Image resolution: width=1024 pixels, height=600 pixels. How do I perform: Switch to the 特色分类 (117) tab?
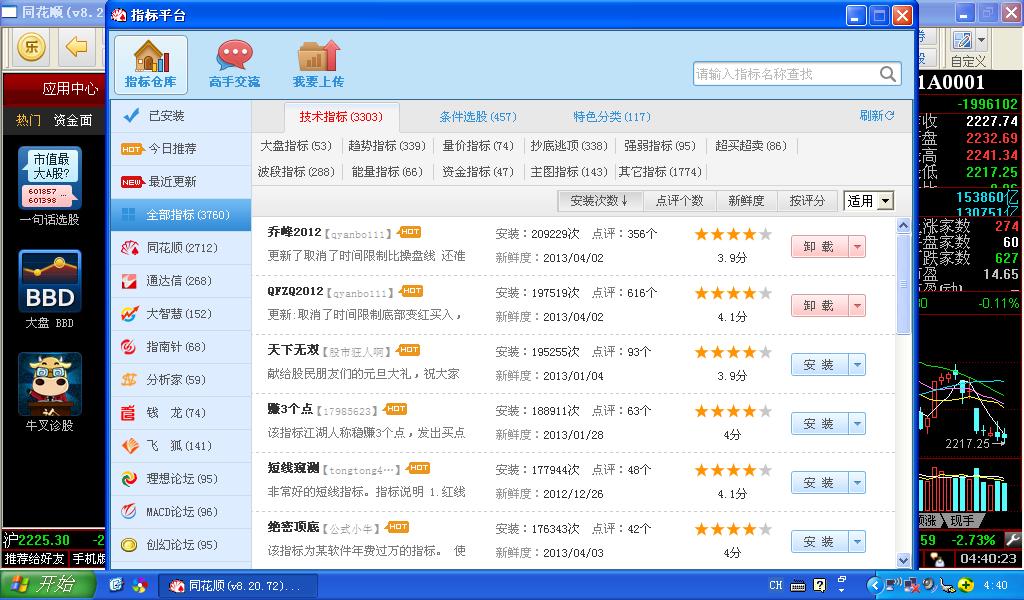612,117
